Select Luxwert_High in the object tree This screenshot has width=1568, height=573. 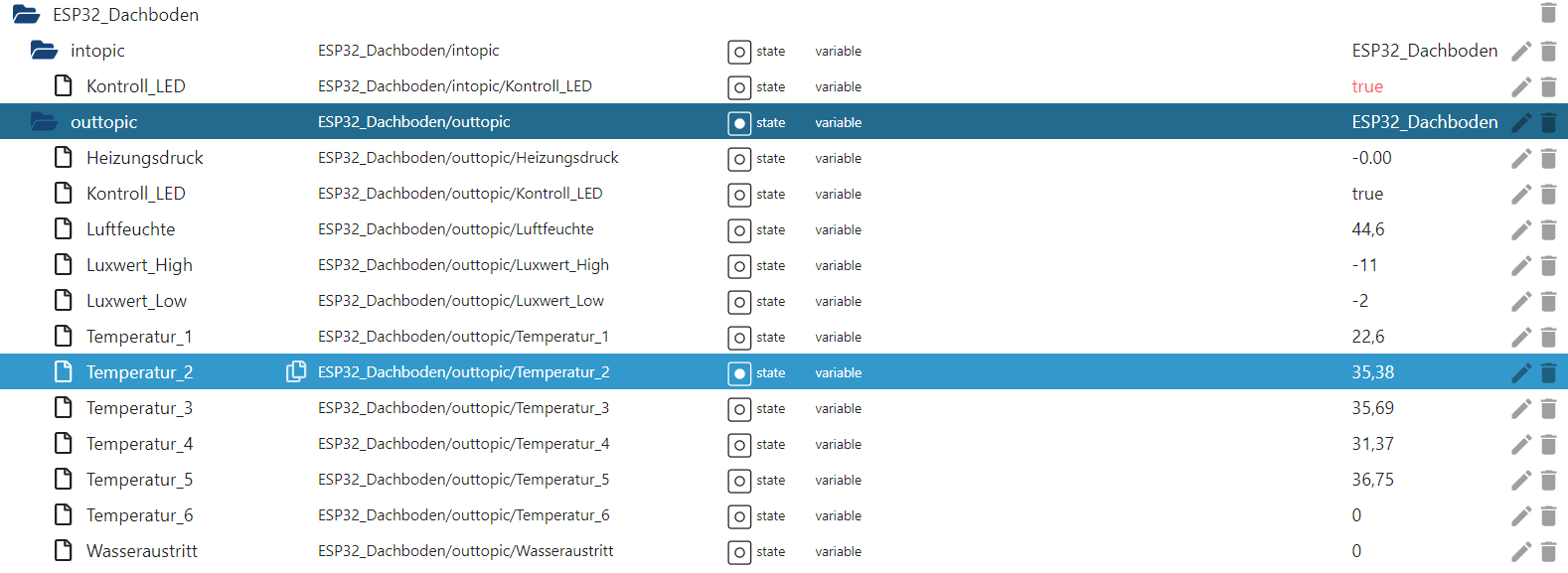[139, 265]
